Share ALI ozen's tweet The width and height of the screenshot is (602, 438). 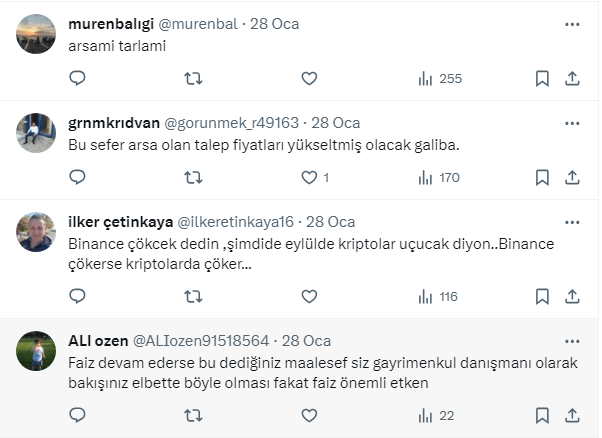(572, 414)
